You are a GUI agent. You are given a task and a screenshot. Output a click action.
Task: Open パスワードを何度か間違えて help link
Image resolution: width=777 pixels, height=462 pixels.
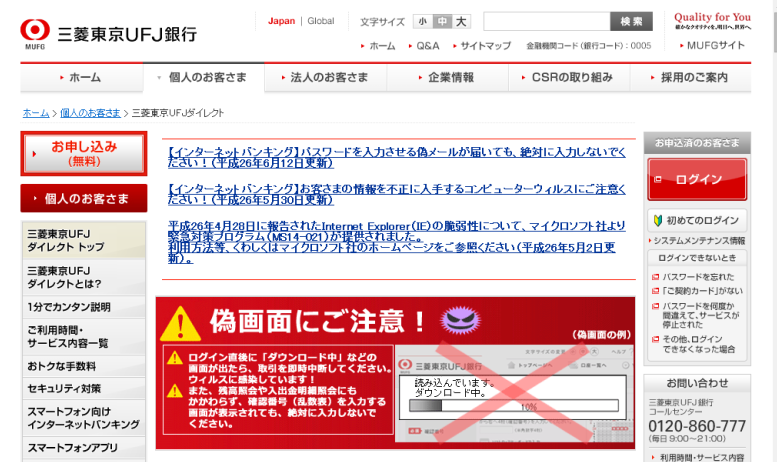(701, 315)
